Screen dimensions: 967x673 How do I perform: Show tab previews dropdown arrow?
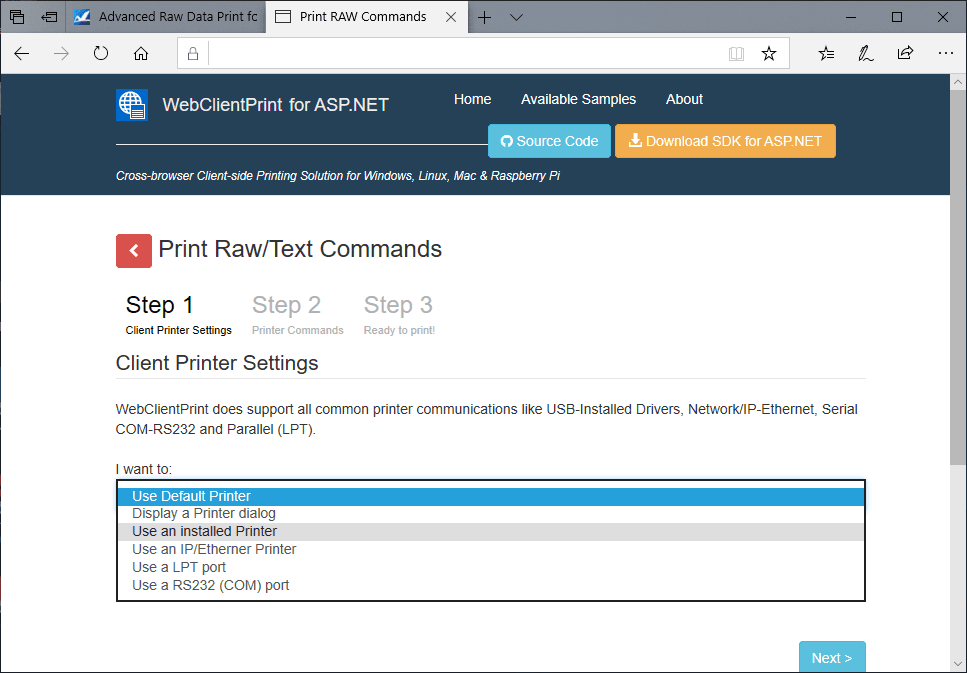(517, 17)
